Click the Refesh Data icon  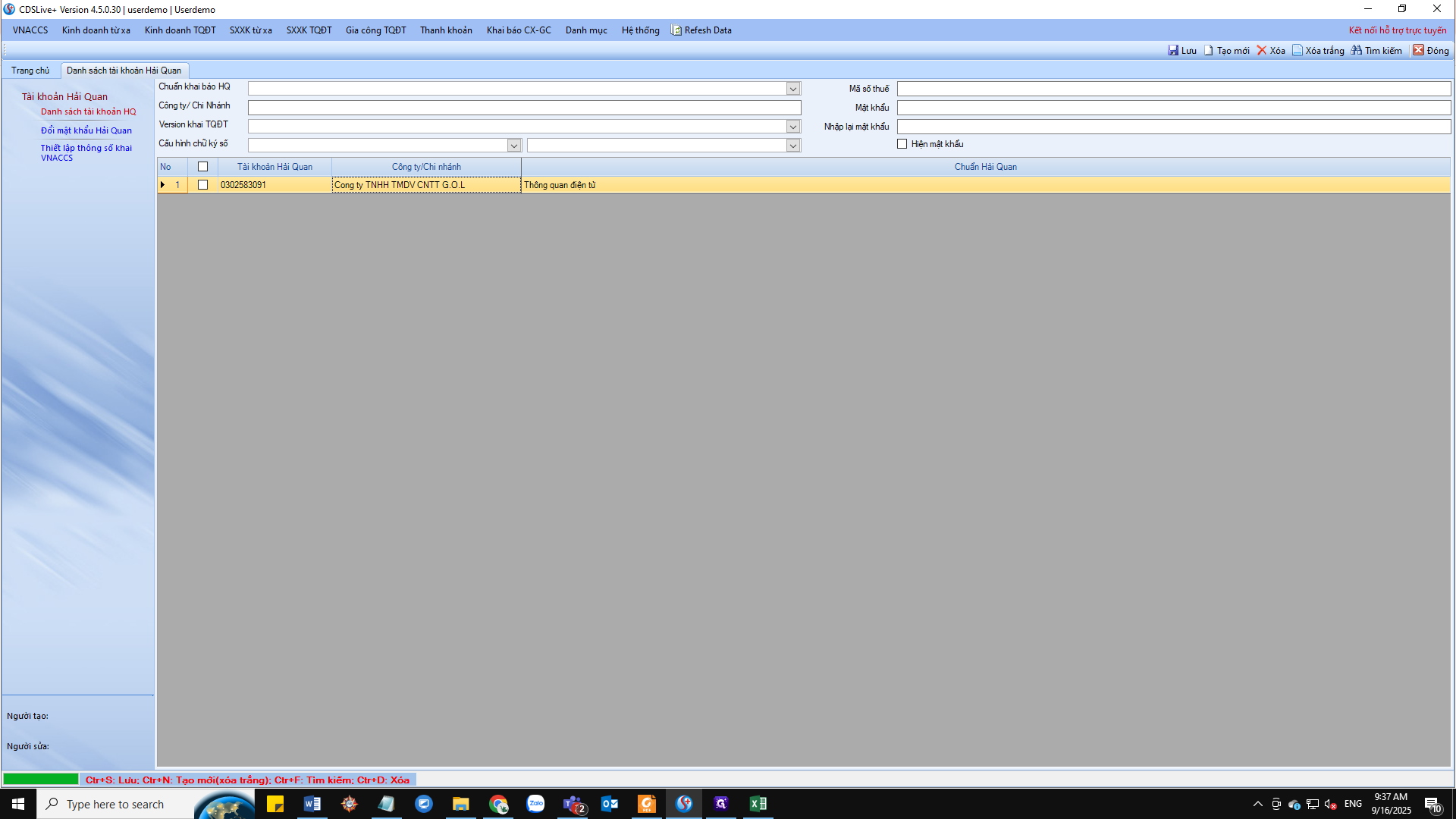[x=676, y=30]
